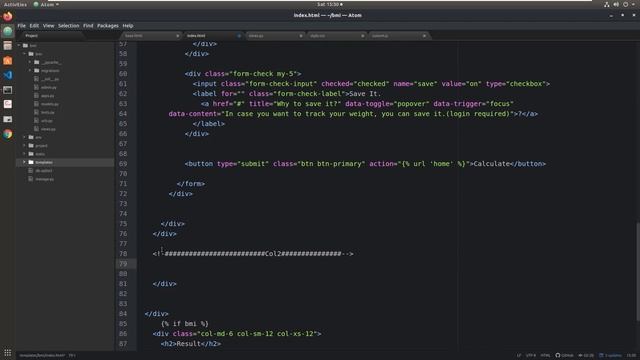The height and width of the screenshot is (360, 640).
Task: Close the views.py tab
Action: (301, 36)
